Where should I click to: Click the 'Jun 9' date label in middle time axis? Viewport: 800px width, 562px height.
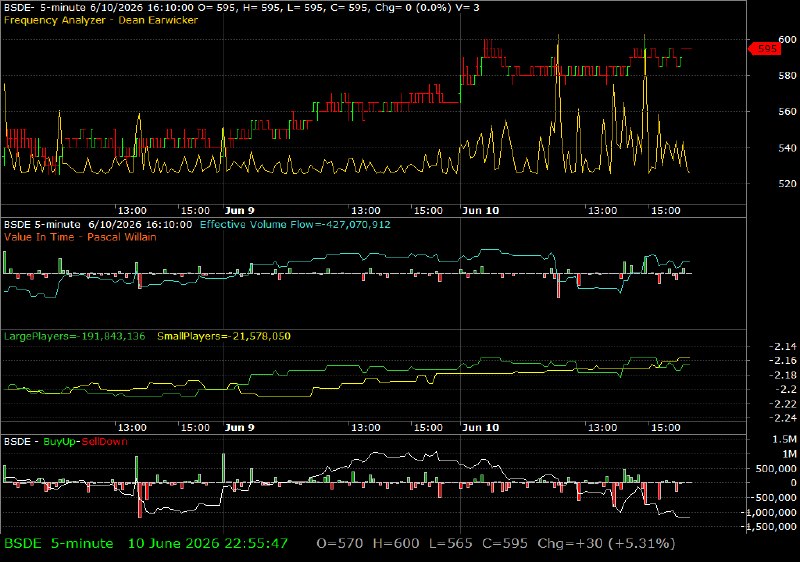pyautogui.click(x=239, y=427)
